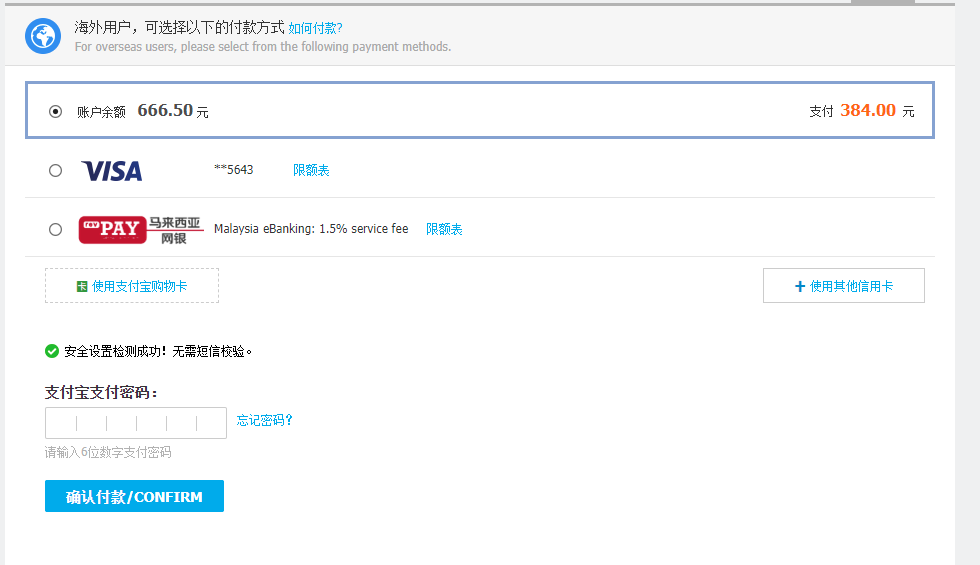The height and width of the screenshot is (565, 980).
Task: Select the VISA **5643 radio button
Action: (x=56, y=171)
